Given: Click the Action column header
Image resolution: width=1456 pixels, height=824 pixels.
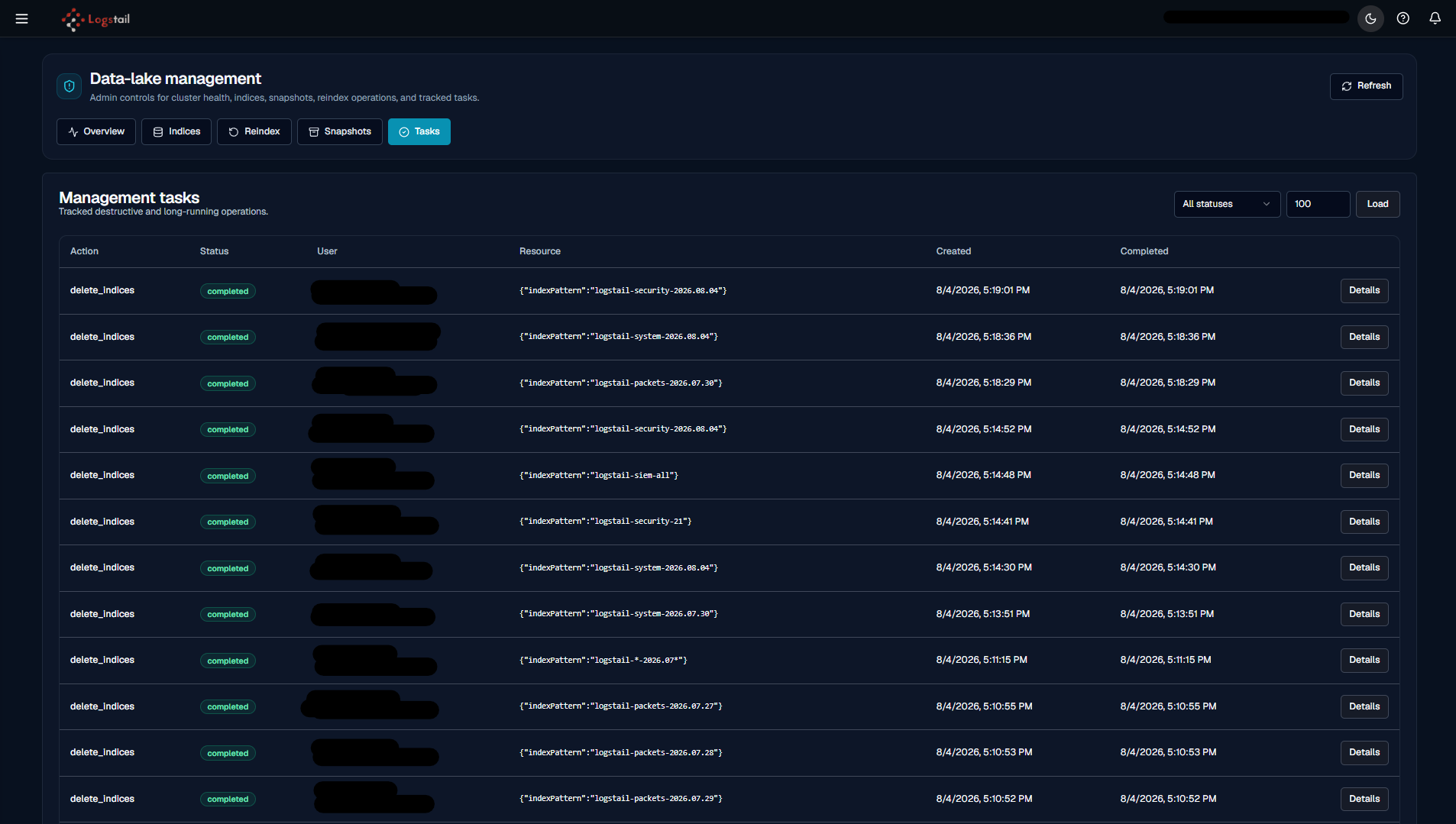Looking at the screenshot, I should tap(84, 251).
